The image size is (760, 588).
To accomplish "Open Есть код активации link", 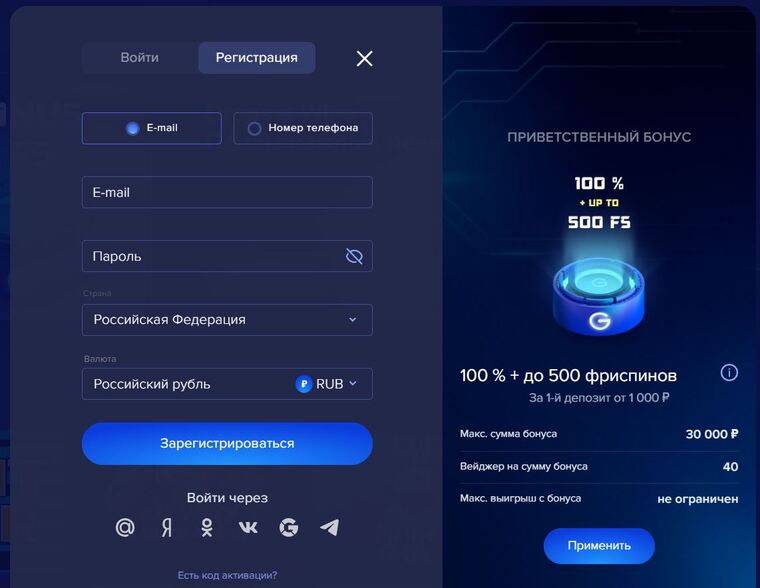I will [x=227, y=575].
